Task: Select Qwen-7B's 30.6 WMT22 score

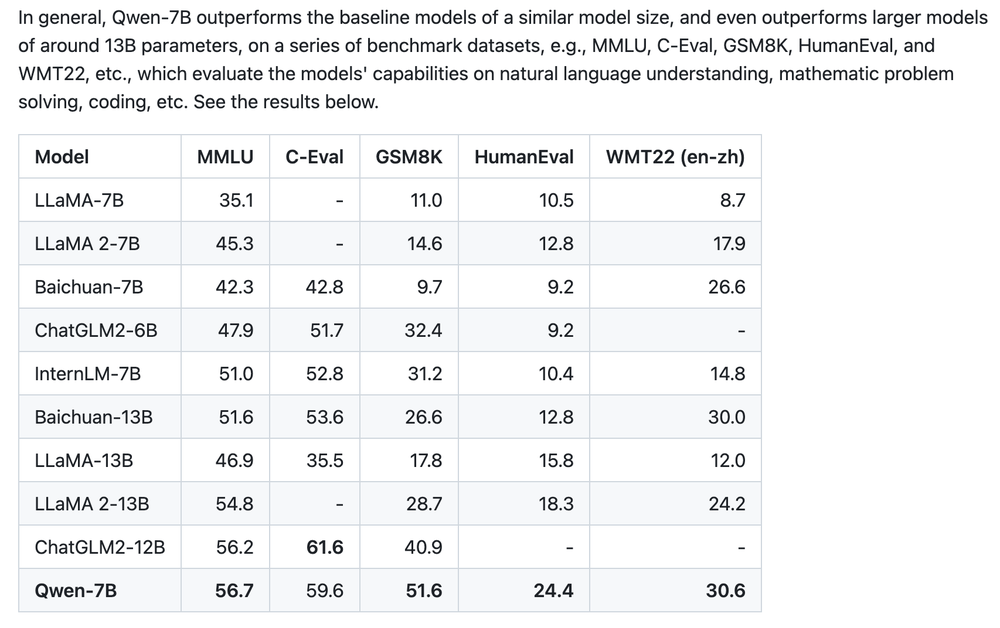Action: point(726,591)
